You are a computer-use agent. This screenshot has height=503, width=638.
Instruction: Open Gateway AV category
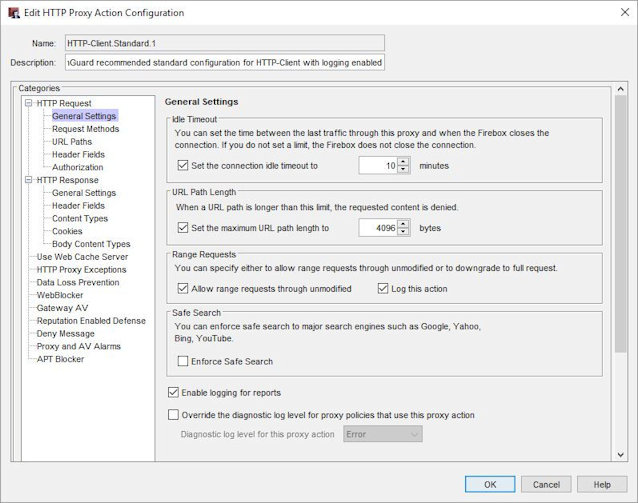tap(62, 308)
